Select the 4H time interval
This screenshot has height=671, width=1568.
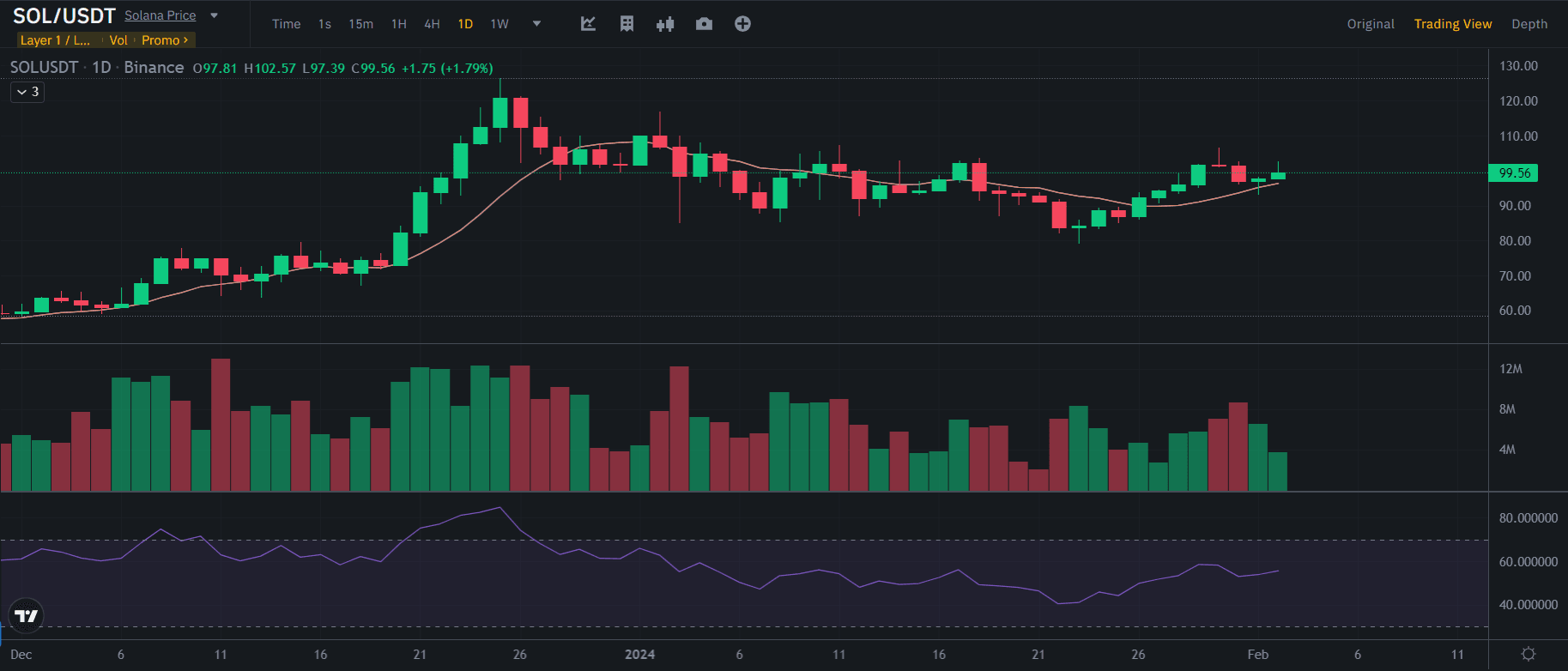(432, 24)
